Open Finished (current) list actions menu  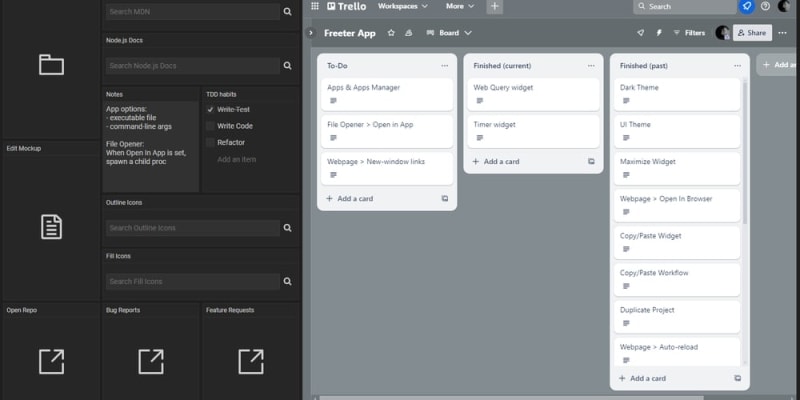pyautogui.click(x=590, y=66)
